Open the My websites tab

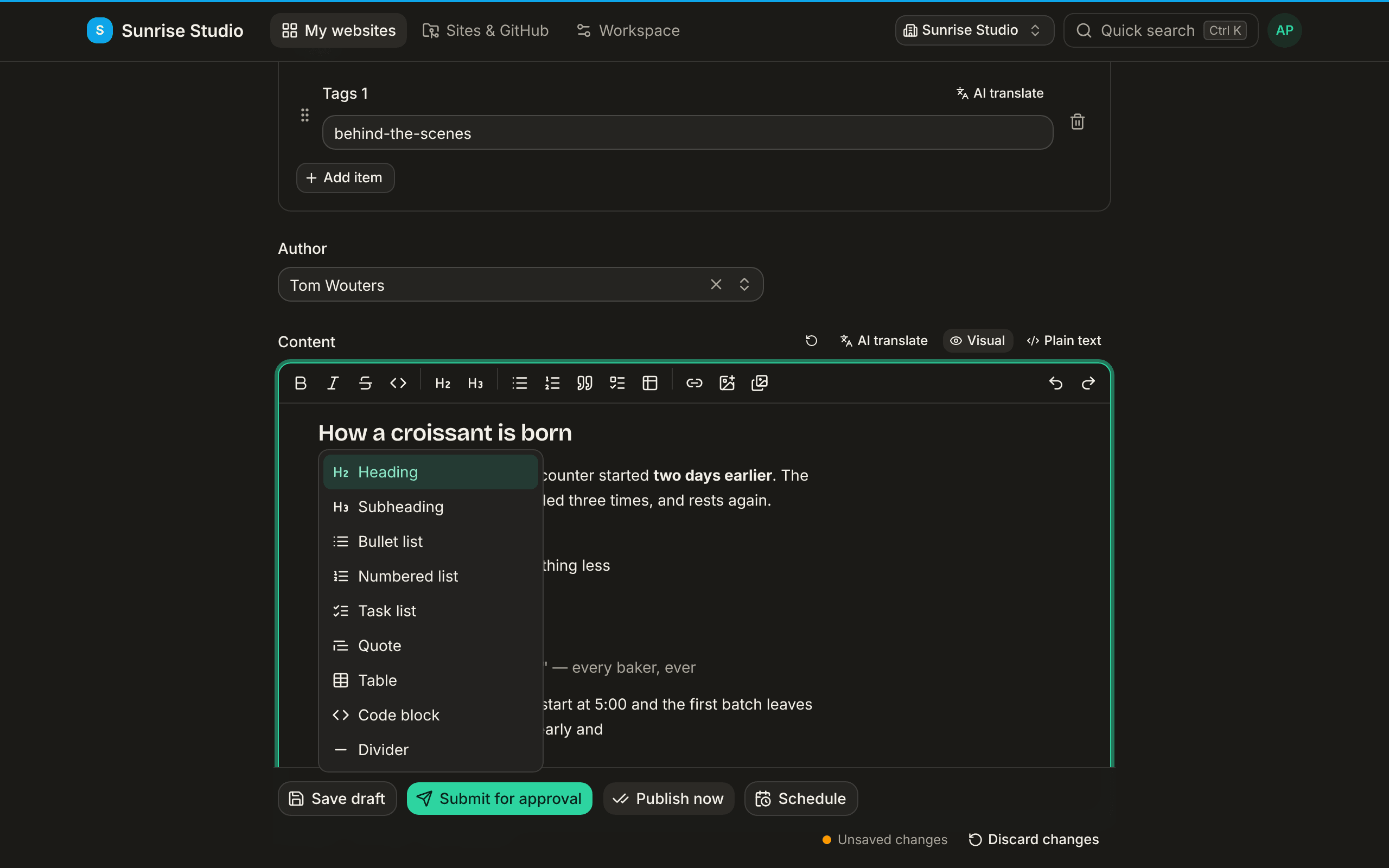click(x=339, y=30)
